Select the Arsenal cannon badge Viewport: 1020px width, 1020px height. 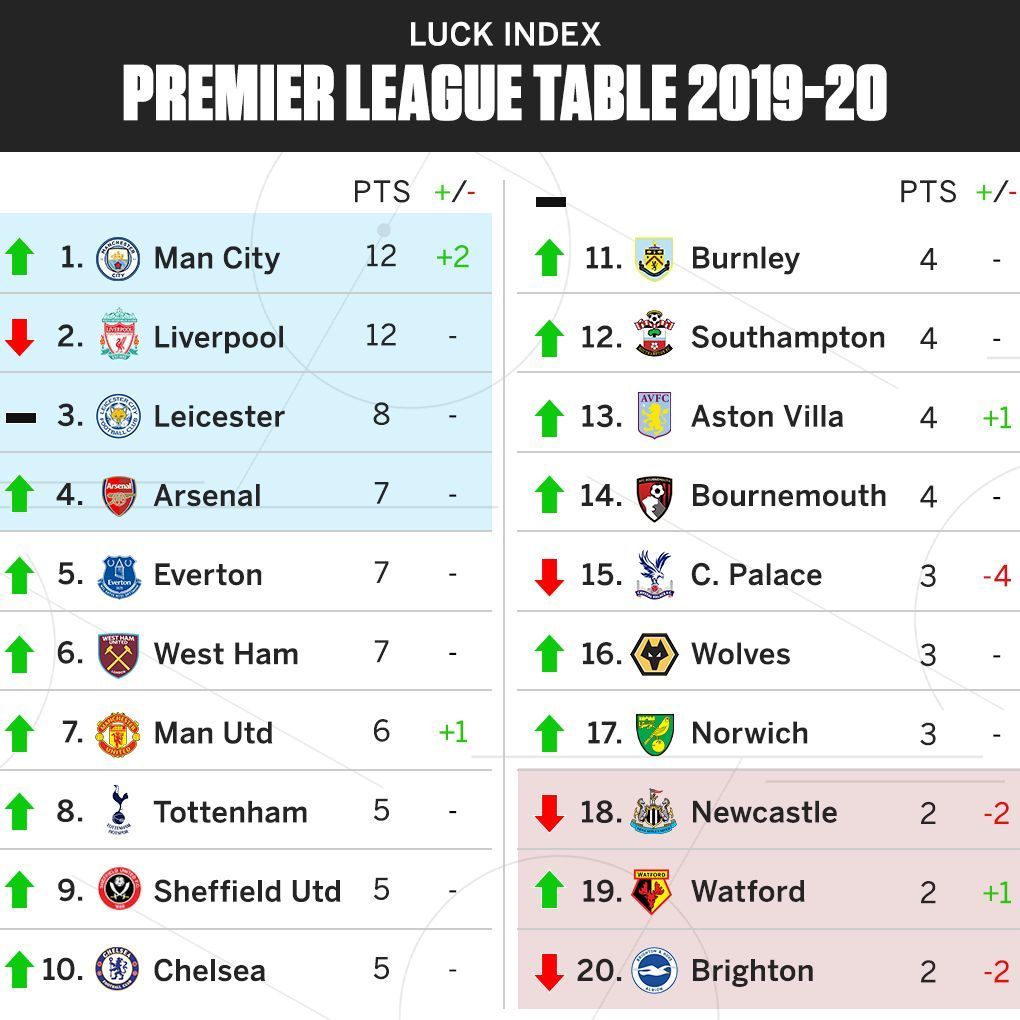(x=118, y=495)
